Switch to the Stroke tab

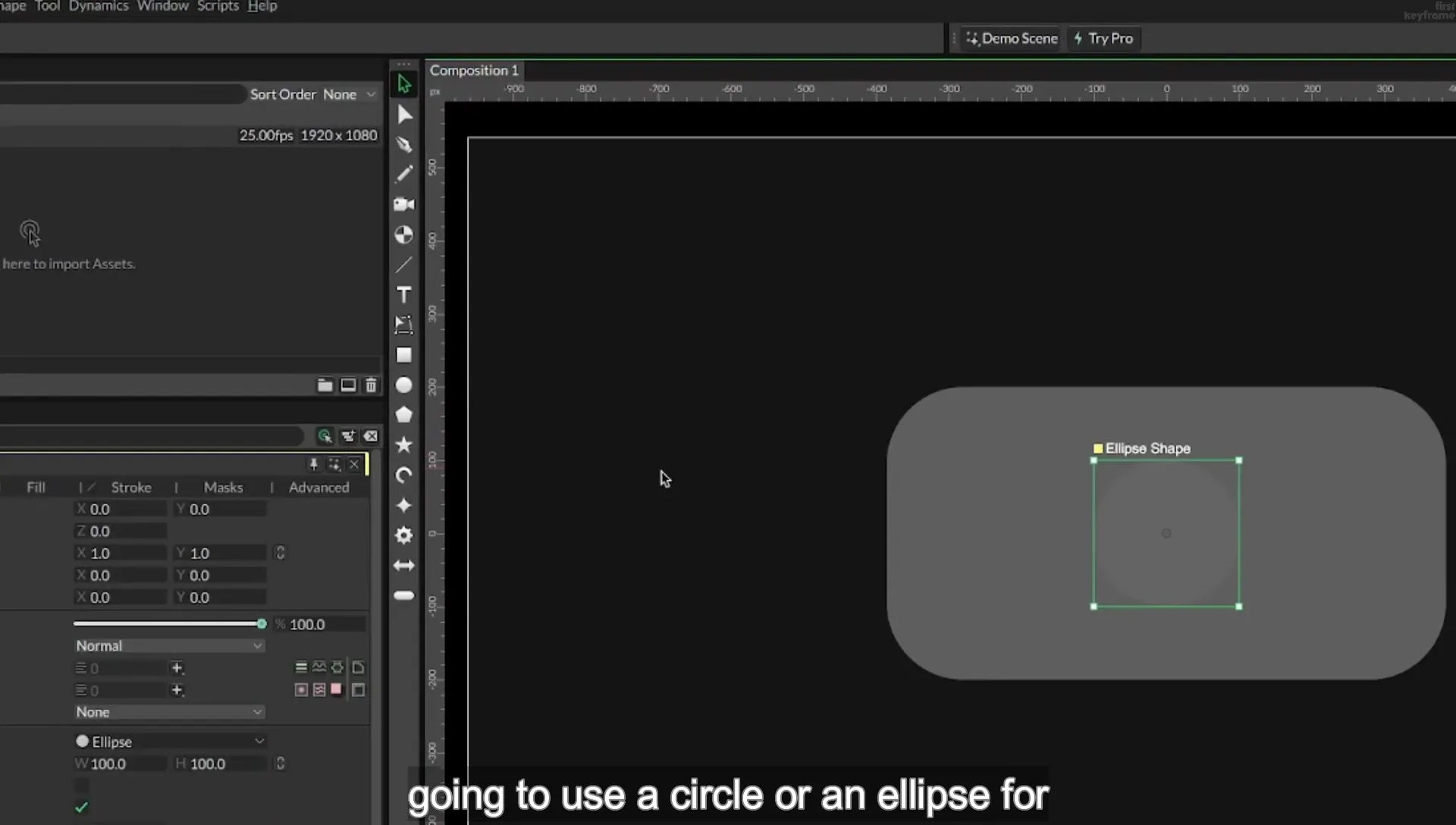tap(131, 488)
